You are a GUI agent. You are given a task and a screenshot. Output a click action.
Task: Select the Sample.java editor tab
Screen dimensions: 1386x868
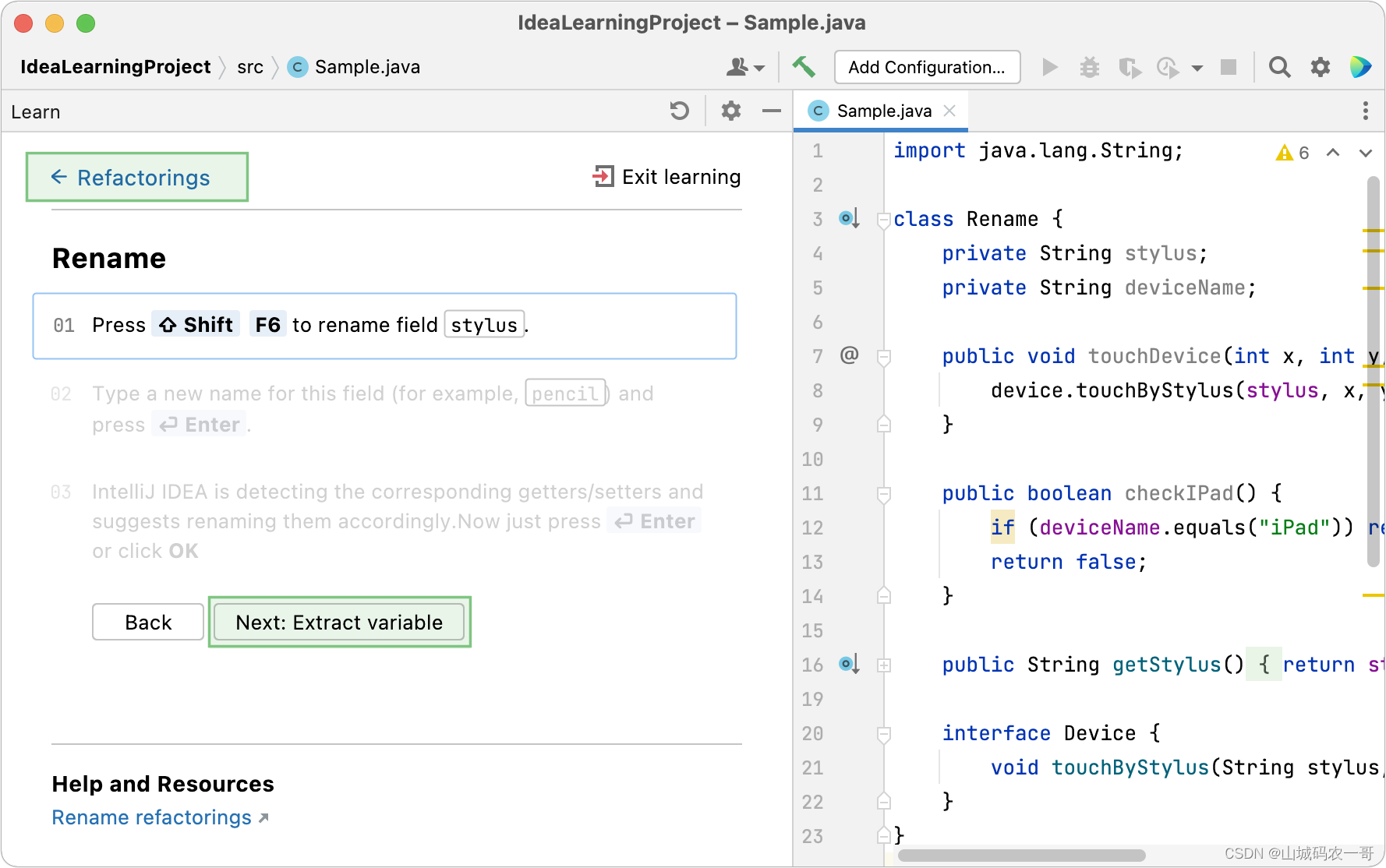click(x=880, y=111)
